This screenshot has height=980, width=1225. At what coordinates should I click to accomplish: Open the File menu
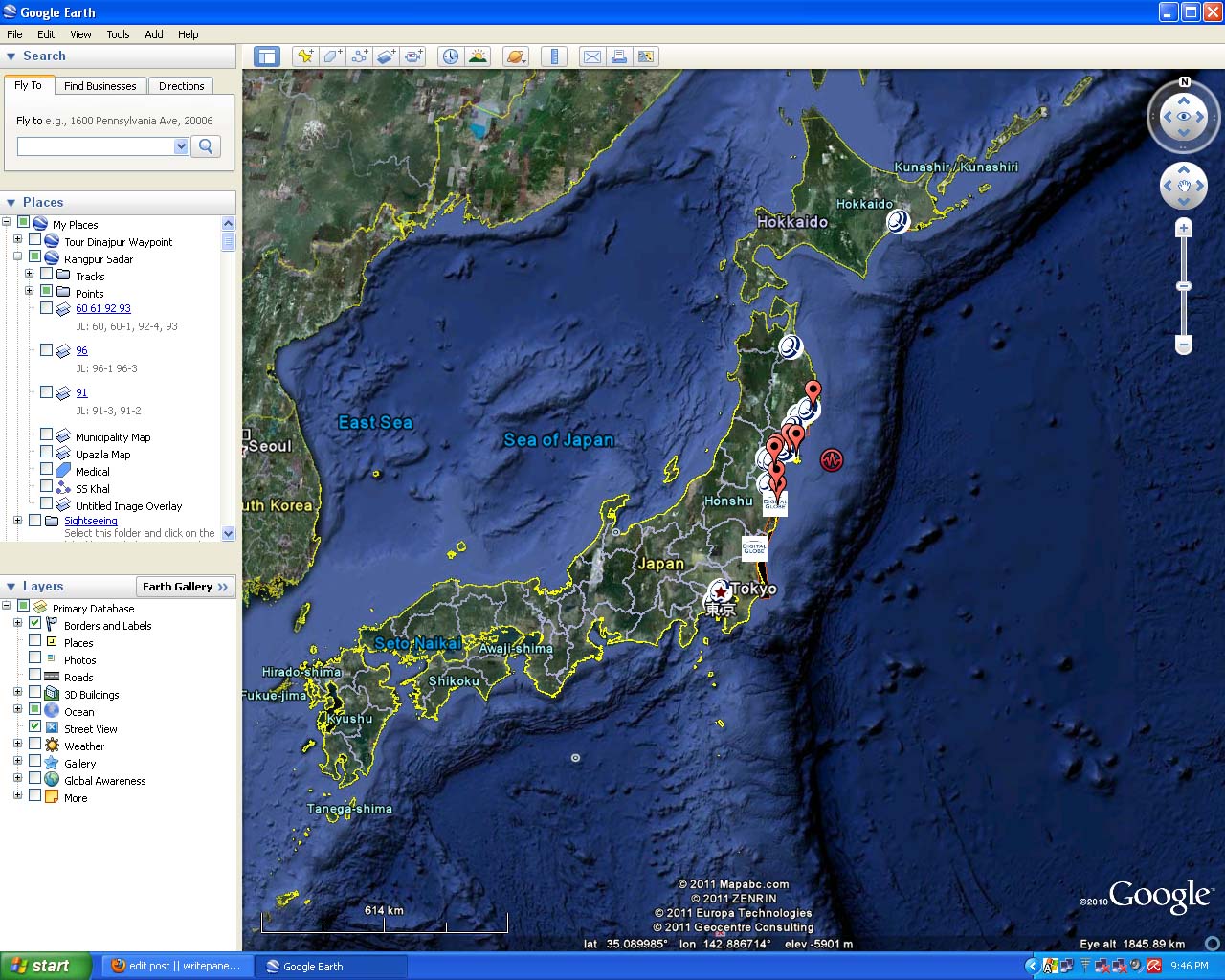[x=14, y=34]
